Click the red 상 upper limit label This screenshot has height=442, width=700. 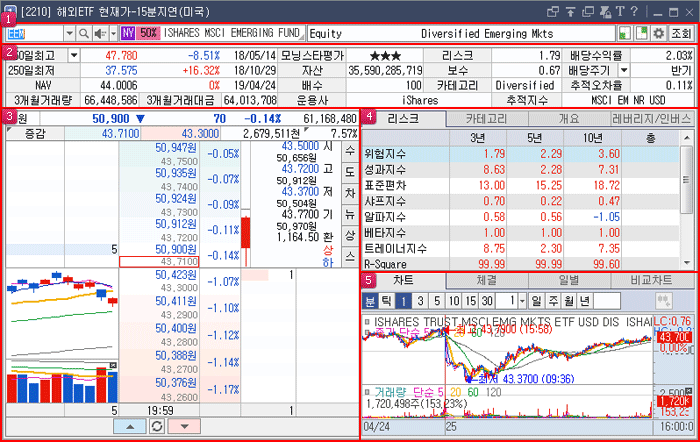coord(328,250)
